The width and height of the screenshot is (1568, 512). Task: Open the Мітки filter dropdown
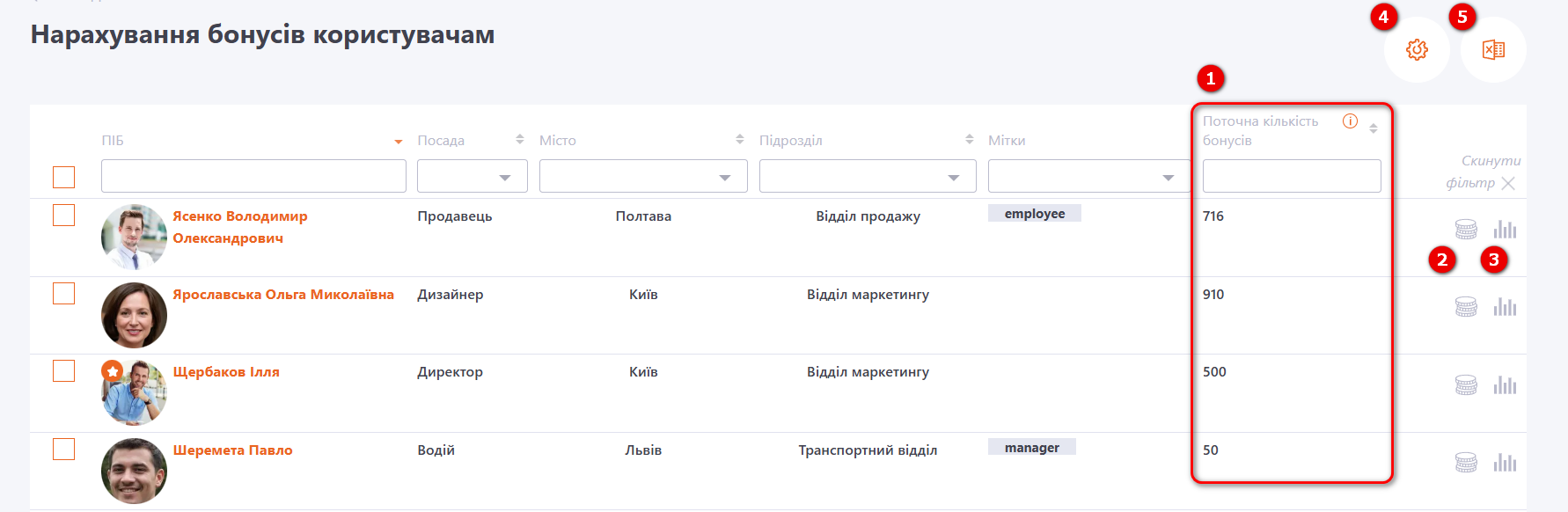pos(1088,177)
